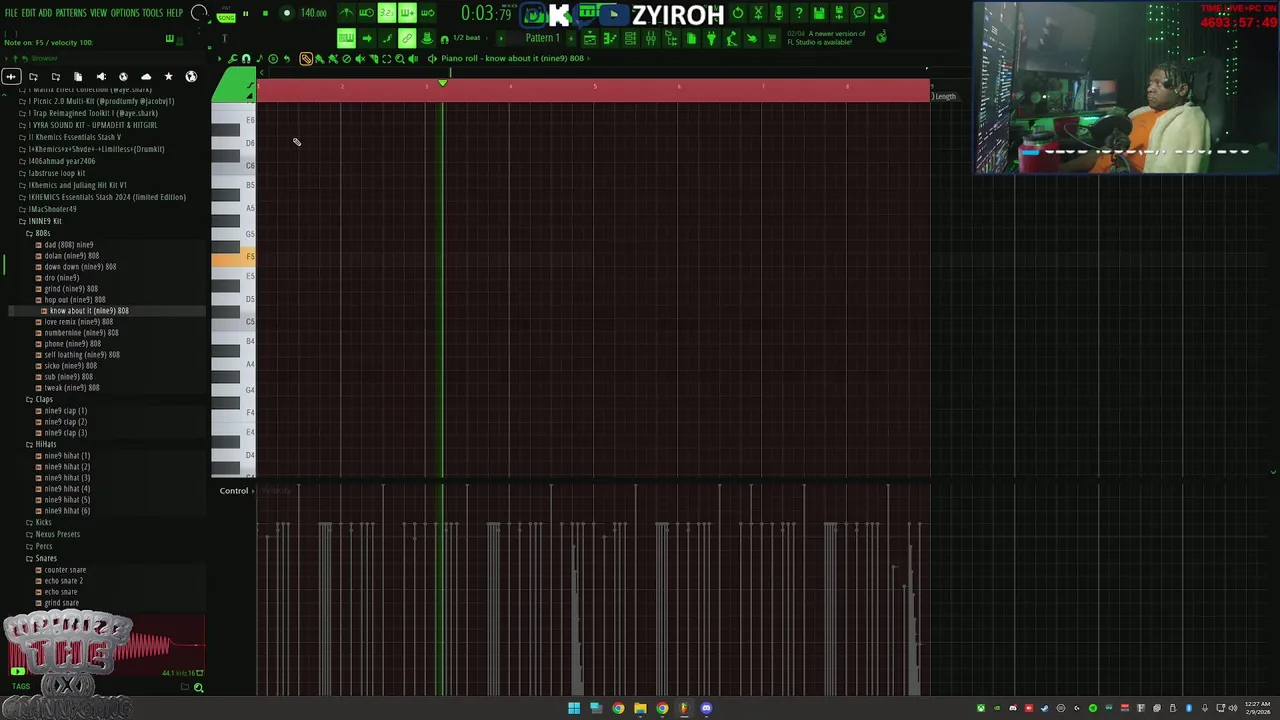Open Windows Start button in taskbar
1280x720 pixels.
pyautogui.click(x=574, y=709)
